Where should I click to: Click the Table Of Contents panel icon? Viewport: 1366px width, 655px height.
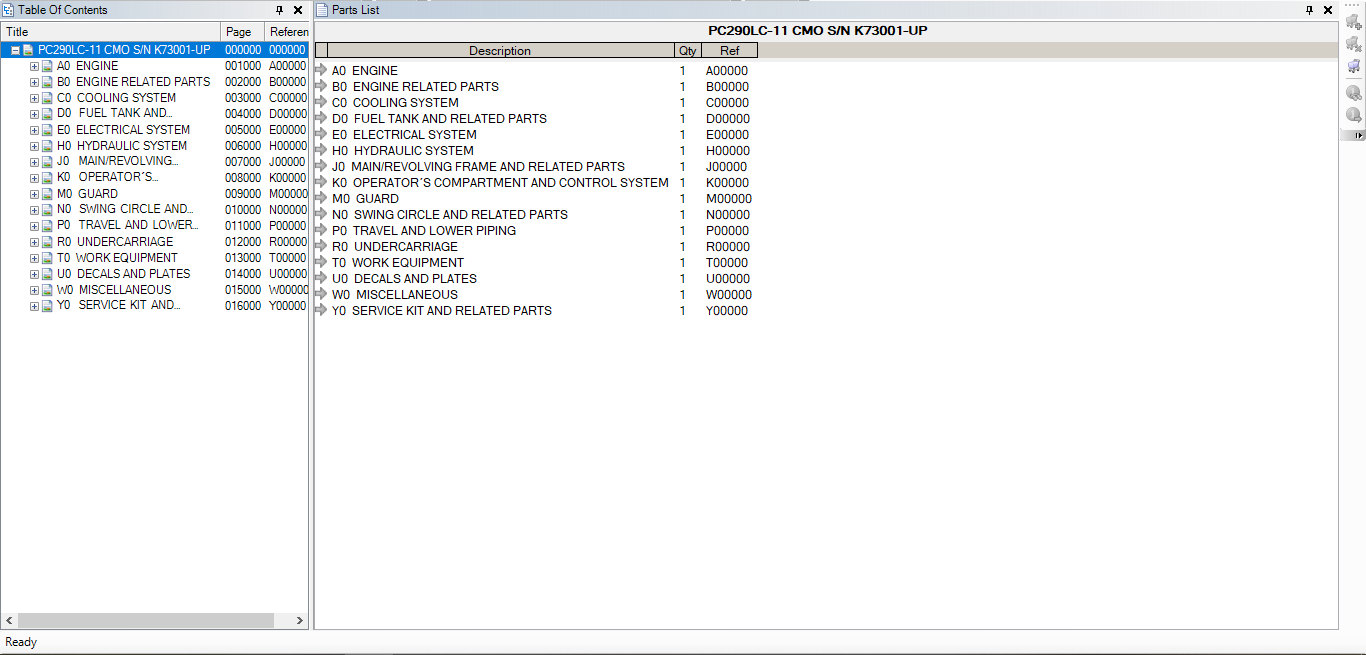click(x=8, y=10)
